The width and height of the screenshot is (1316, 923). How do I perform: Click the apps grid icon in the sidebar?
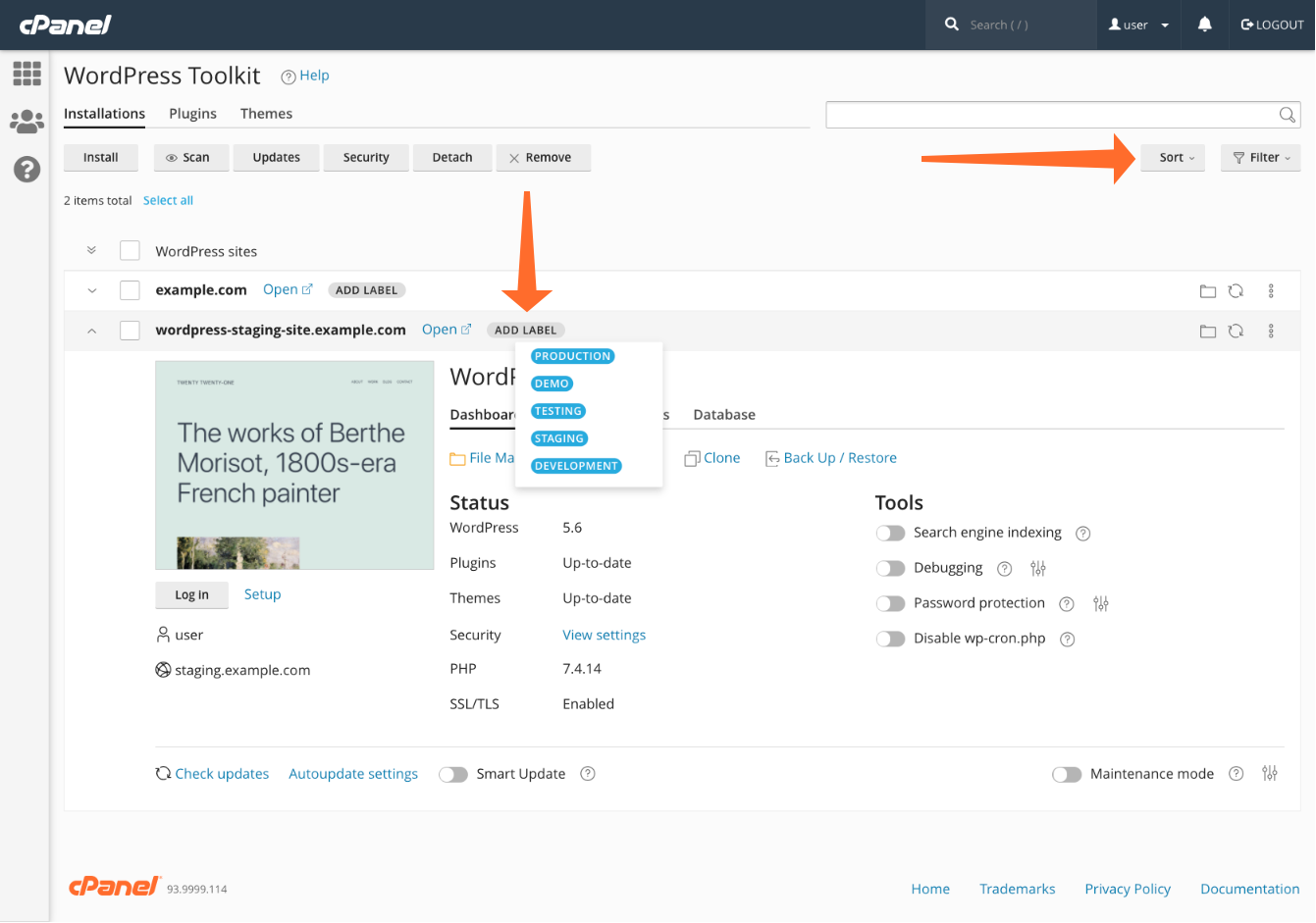pos(26,74)
